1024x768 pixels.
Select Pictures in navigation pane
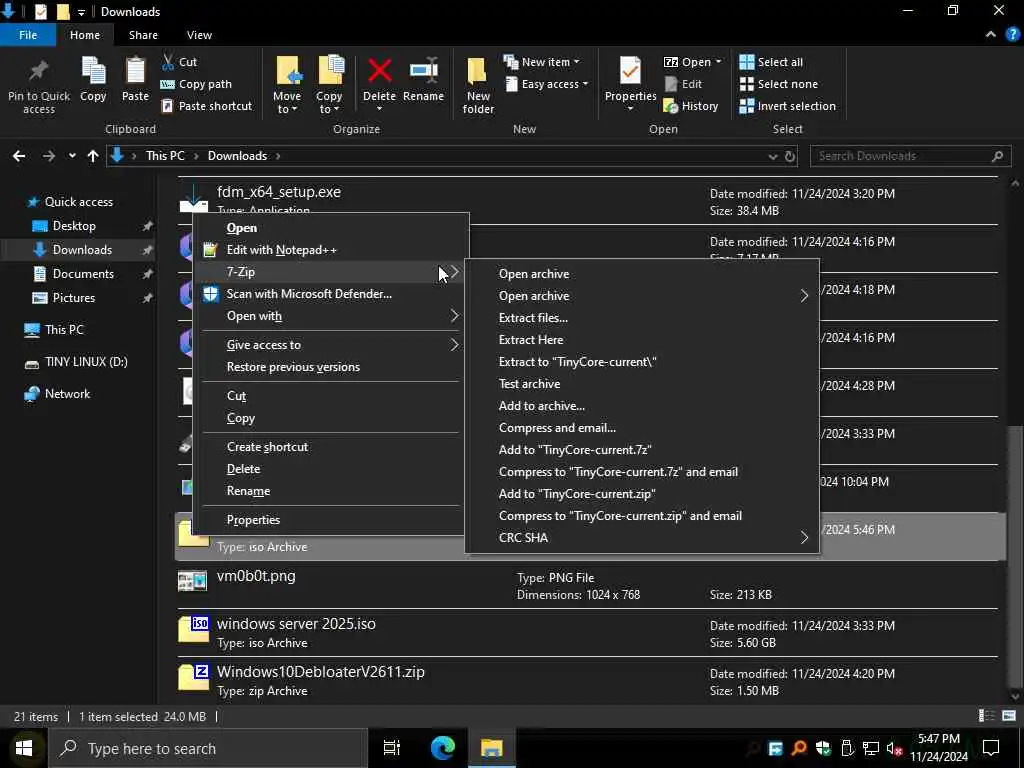(x=73, y=298)
